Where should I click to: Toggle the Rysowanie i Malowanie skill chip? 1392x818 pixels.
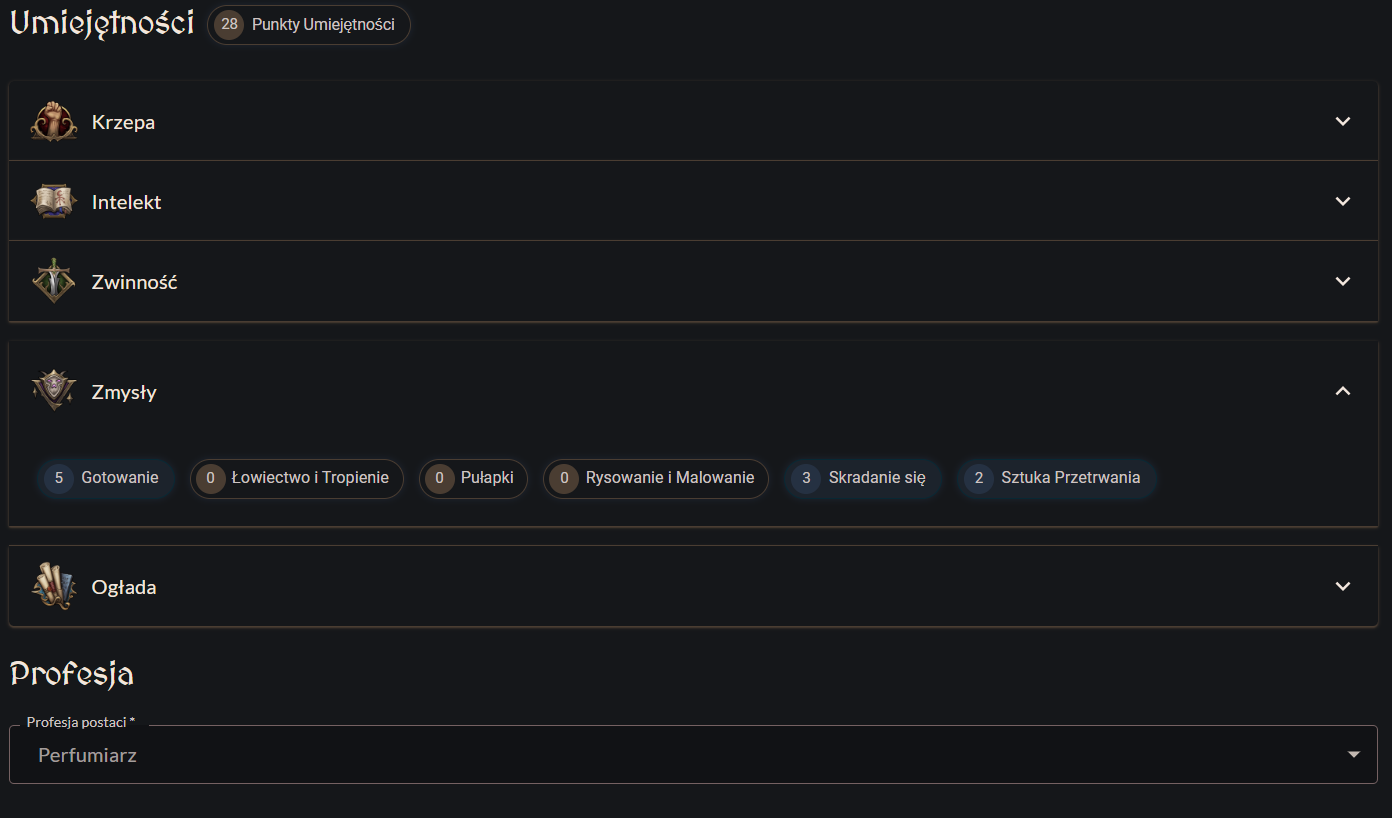click(x=656, y=478)
